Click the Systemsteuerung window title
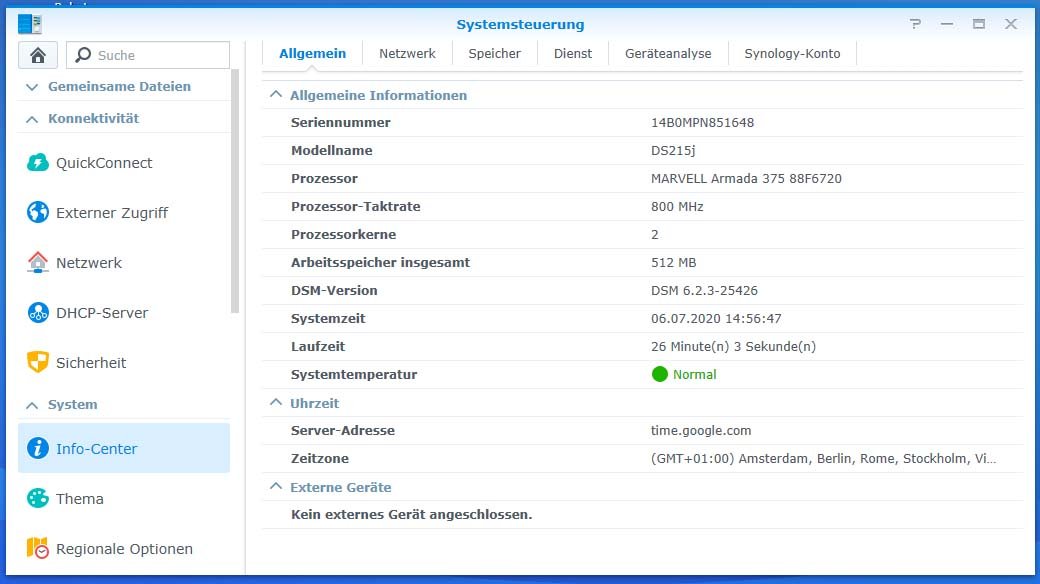The height and width of the screenshot is (584, 1040). pyautogui.click(x=520, y=25)
